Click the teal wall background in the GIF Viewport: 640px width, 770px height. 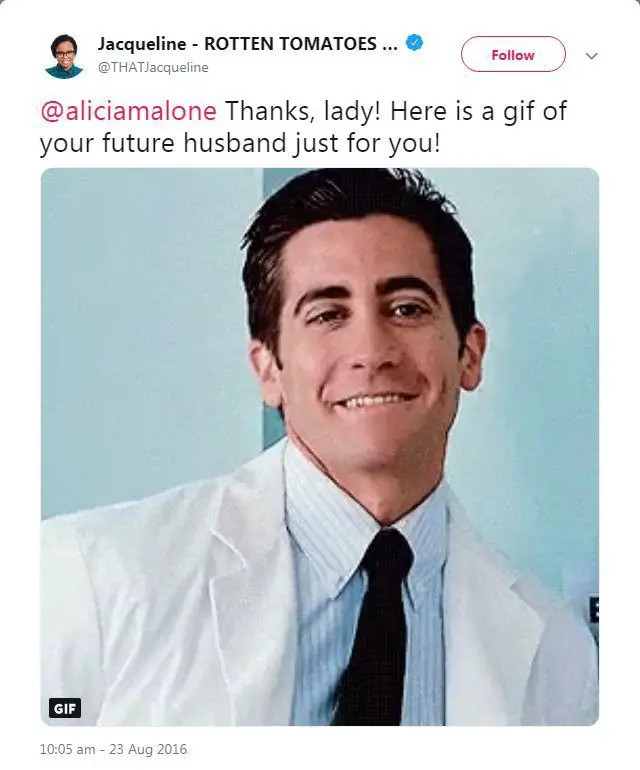pos(147,319)
